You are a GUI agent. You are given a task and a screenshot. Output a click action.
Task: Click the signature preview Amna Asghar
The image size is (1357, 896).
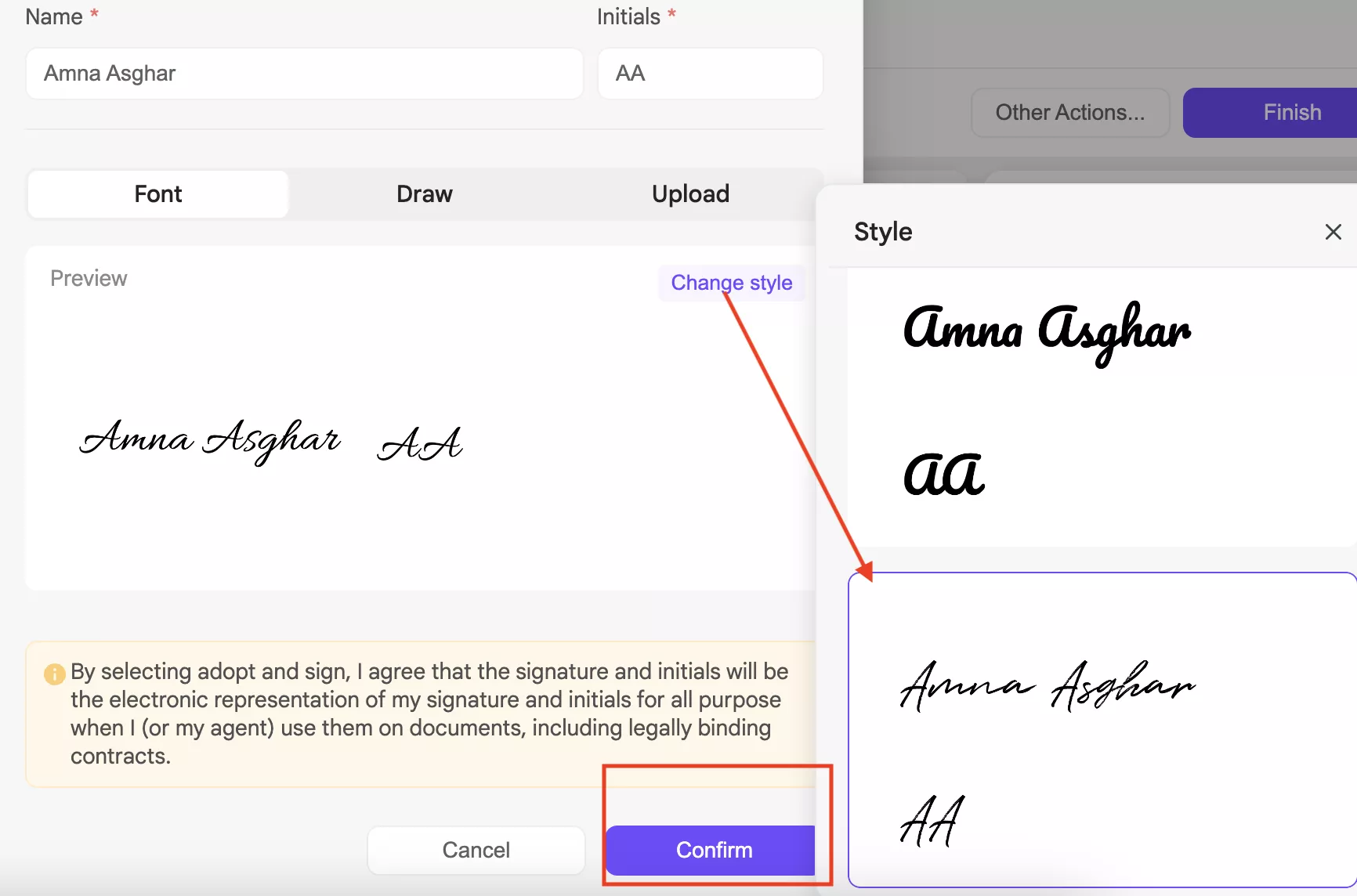[x=210, y=440]
